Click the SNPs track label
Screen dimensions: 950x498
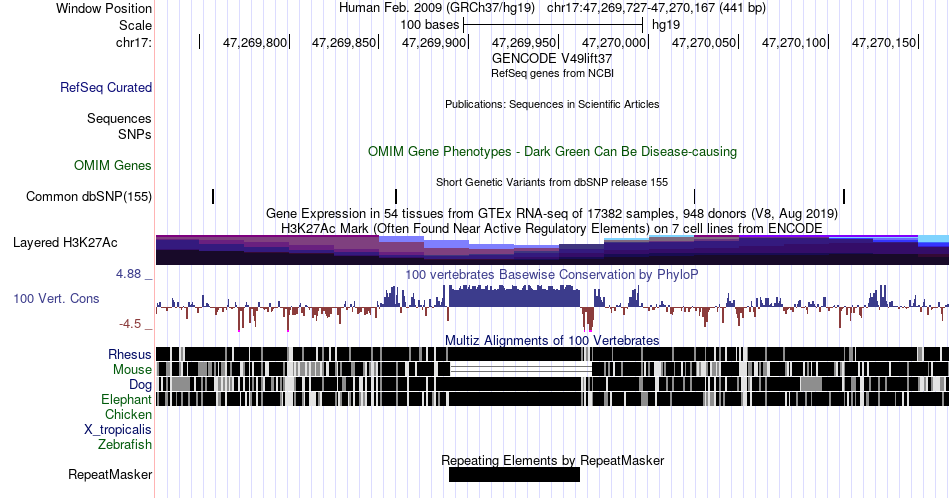(x=135, y=134)
